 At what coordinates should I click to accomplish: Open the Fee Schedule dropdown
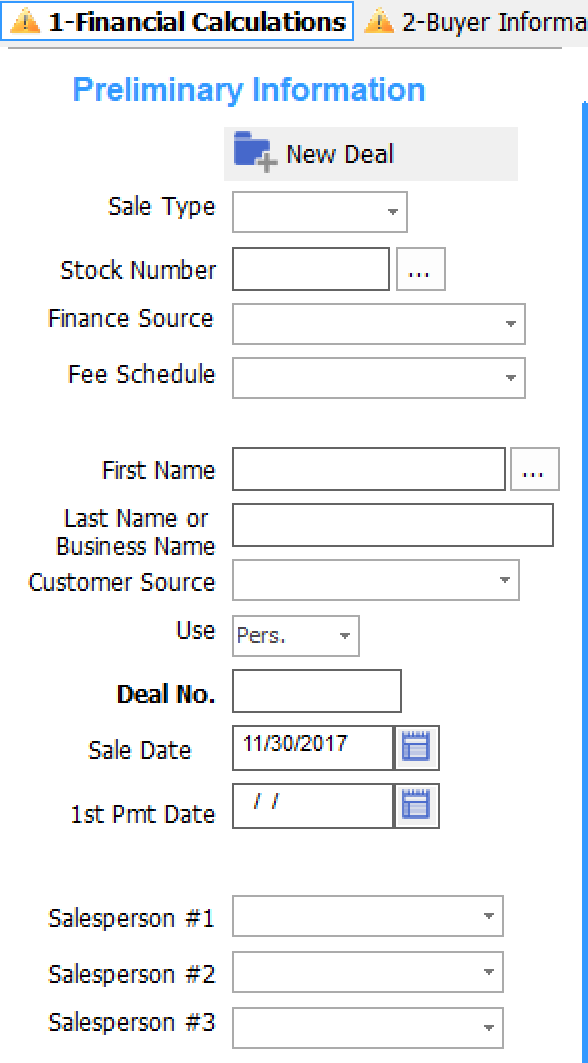click(x=511, y=378)
